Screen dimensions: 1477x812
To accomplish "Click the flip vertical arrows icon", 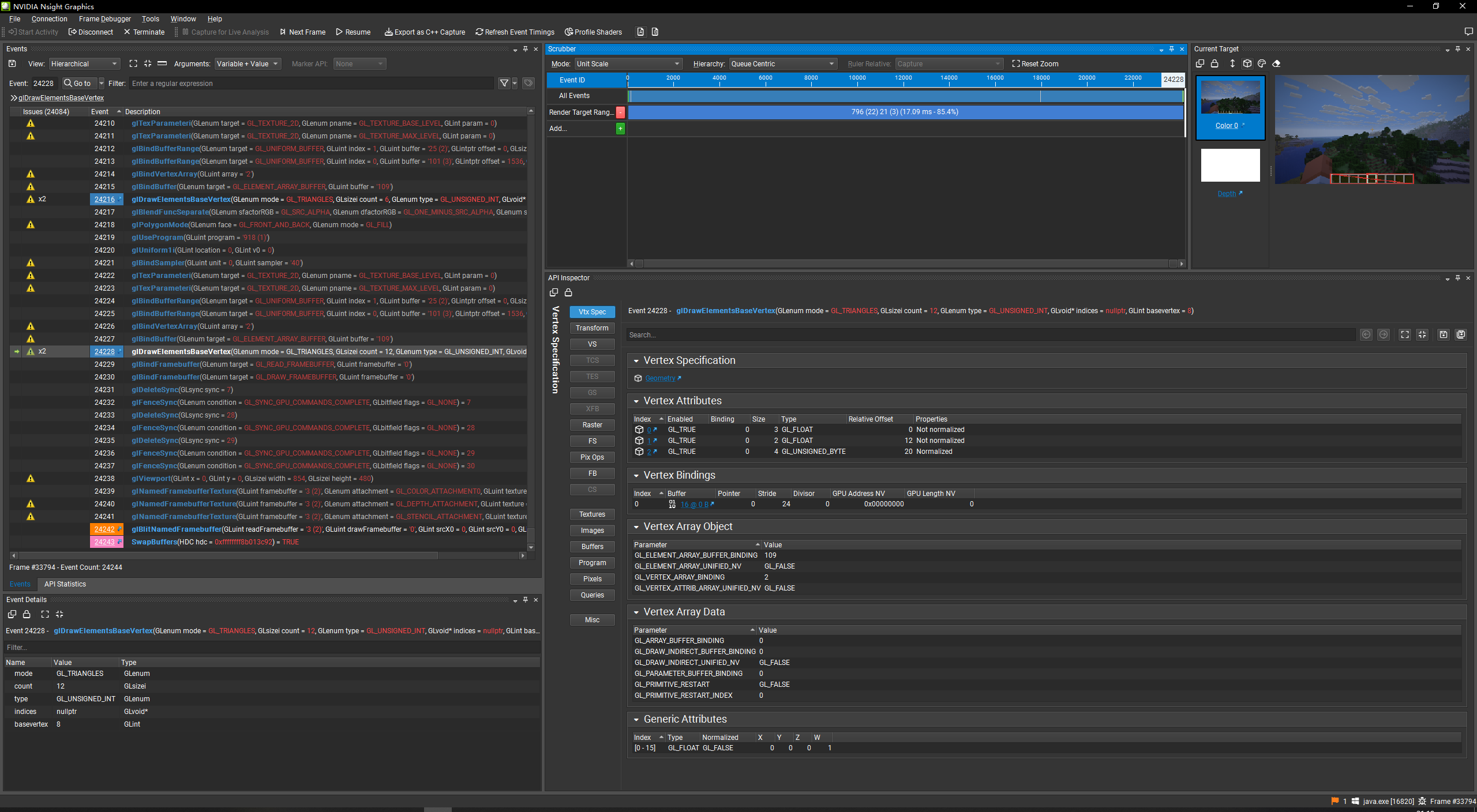I will click(1232, 64).
